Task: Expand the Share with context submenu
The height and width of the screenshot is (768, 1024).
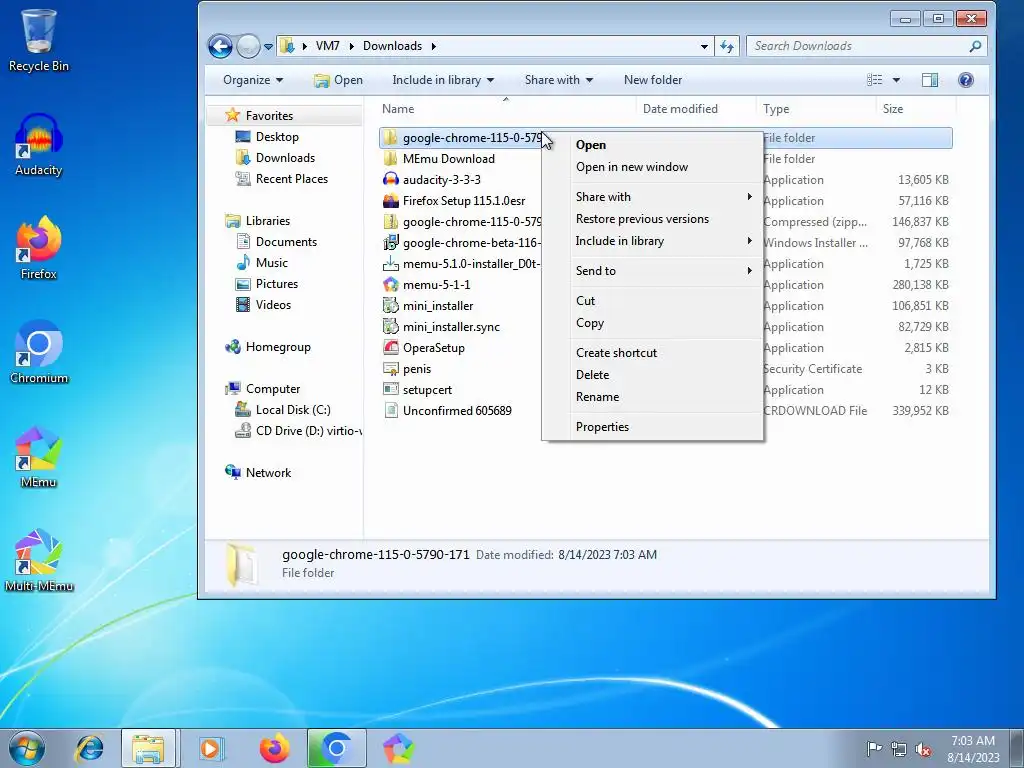Action: click(x=653, y=197)
